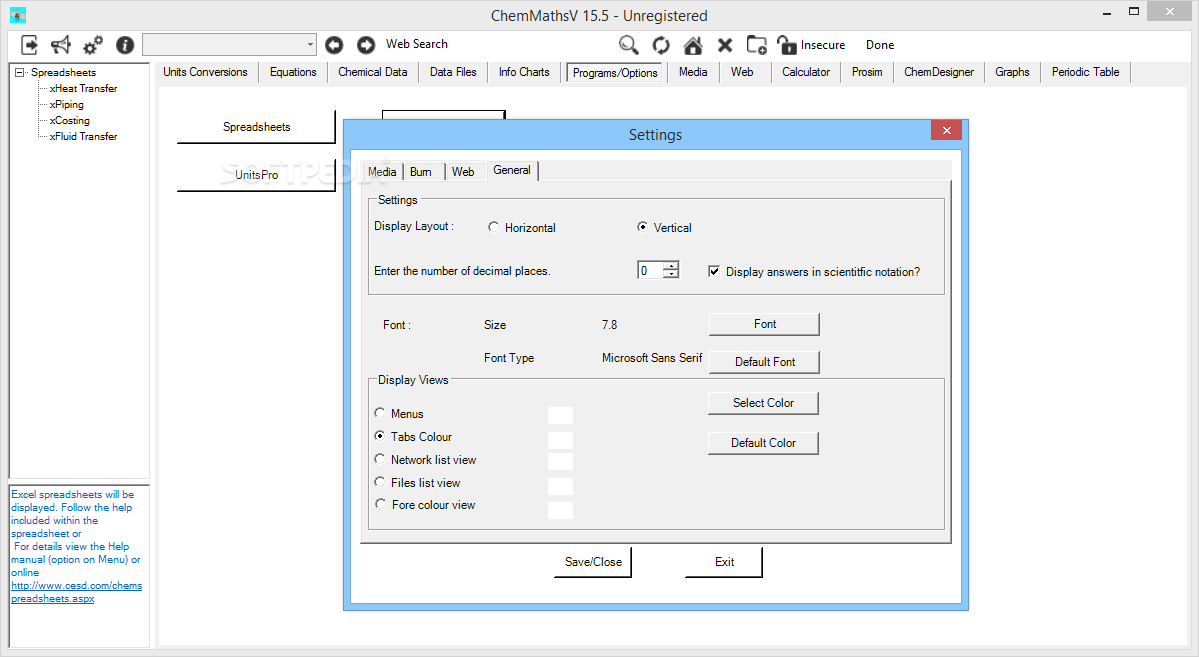The height and width of the screenshot is (657, 1199).
Task: Select xCosting in the tree
Action: tap(70, 121)
